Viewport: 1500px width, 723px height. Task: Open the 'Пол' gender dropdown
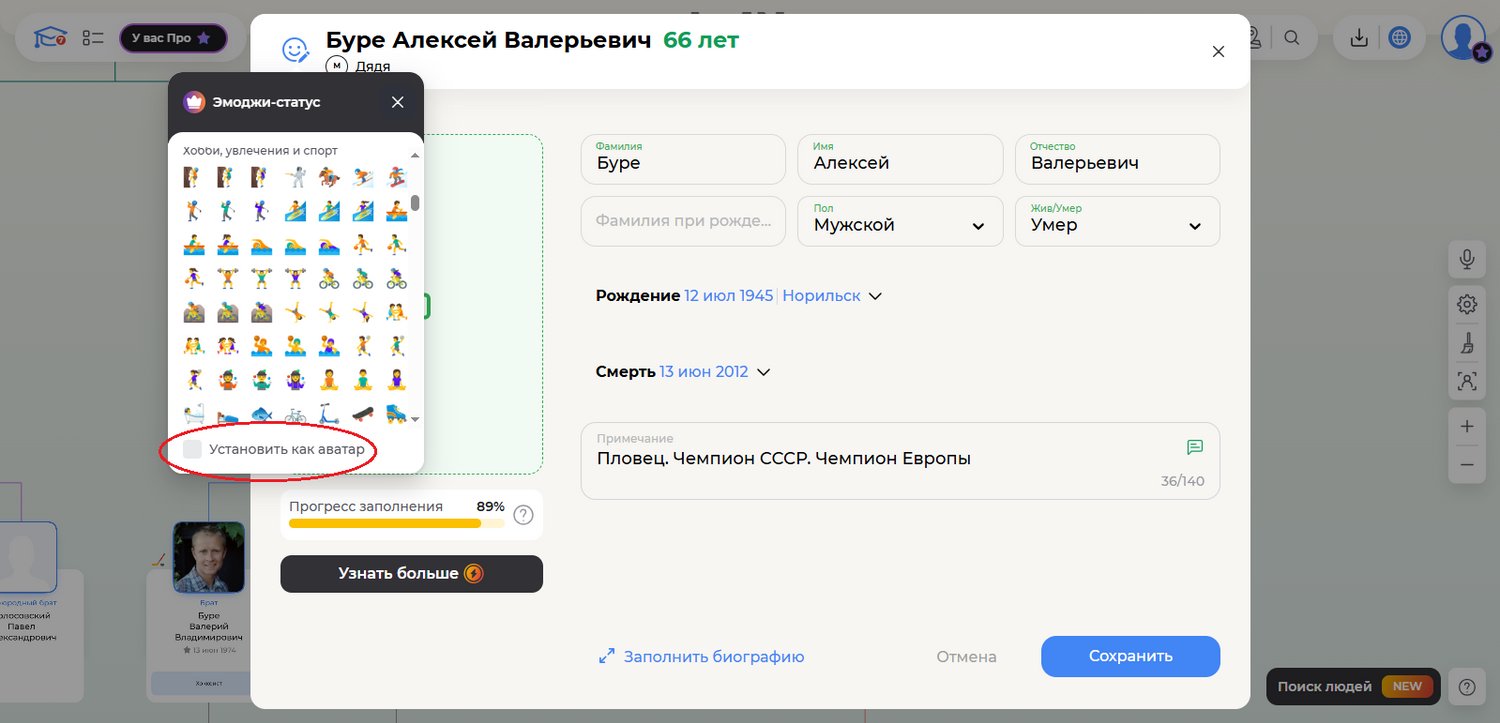pyautogui.click(x=900, y=221)
